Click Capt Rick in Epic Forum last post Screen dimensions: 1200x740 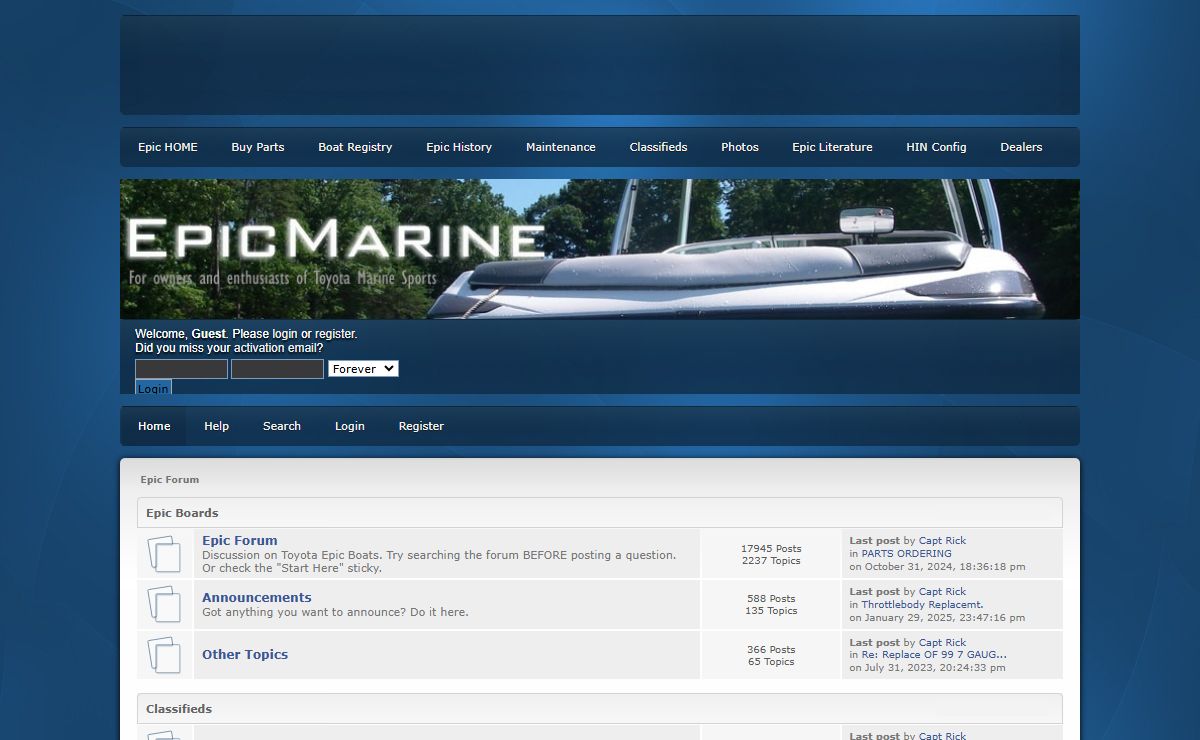click(942, 541)
